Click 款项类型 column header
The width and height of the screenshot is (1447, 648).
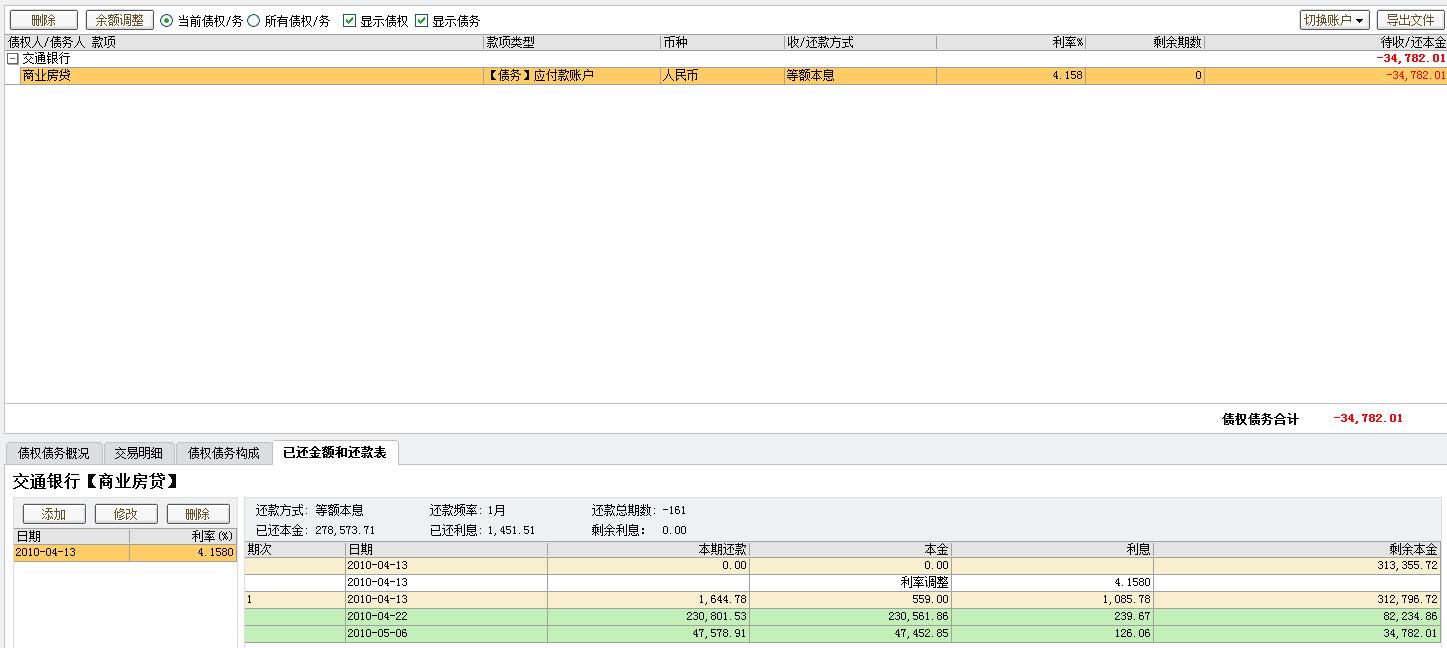point(572,43)
